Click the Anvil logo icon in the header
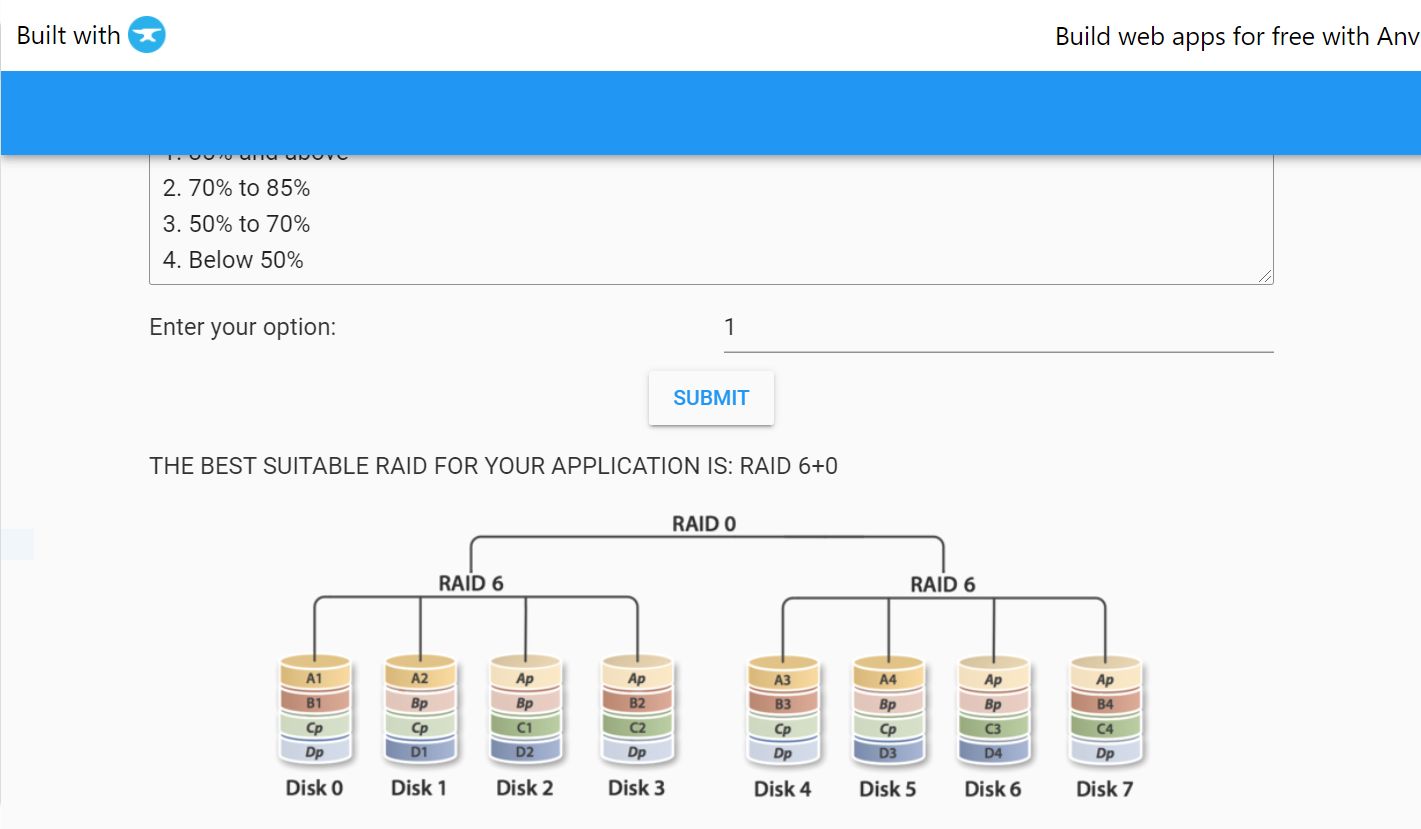This screenshot has width=1421, height=829. pyautogui.click(x=146, y=34)
